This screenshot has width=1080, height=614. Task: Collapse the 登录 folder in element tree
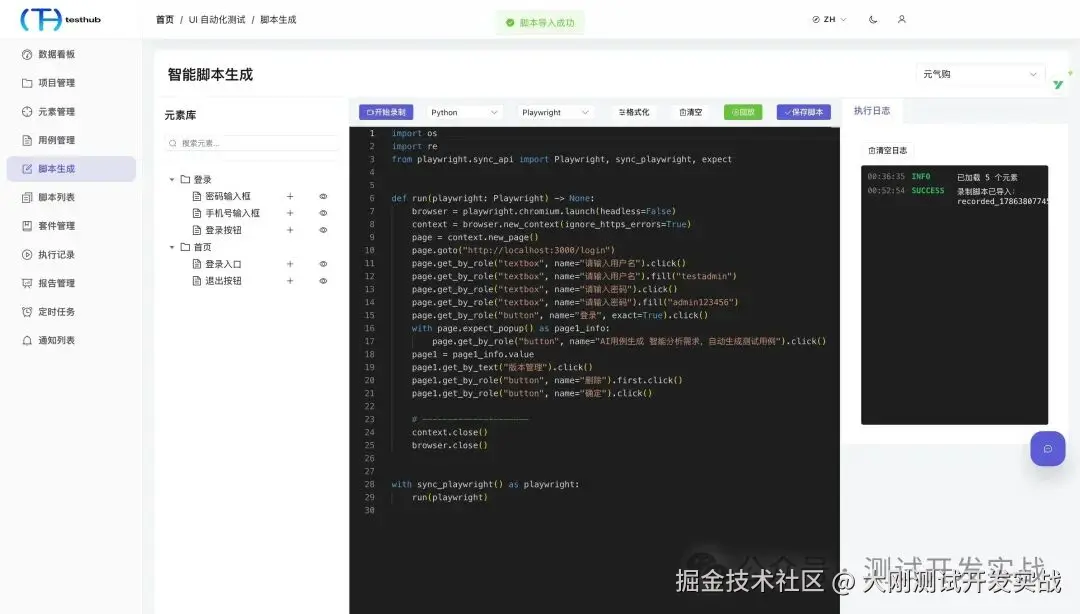[172, 179]
